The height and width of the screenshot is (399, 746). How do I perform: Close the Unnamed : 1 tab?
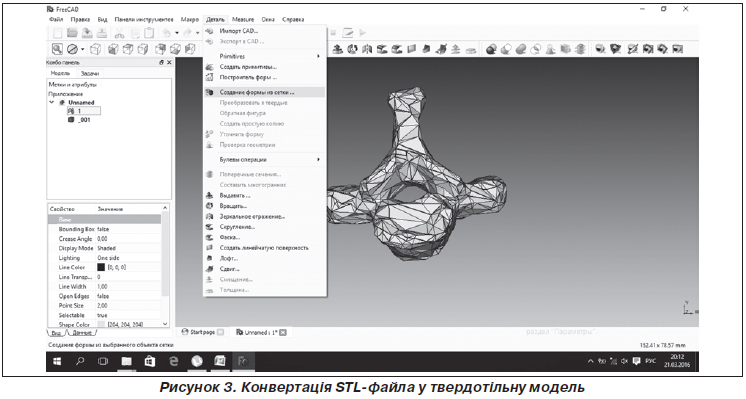coord(283,332)
